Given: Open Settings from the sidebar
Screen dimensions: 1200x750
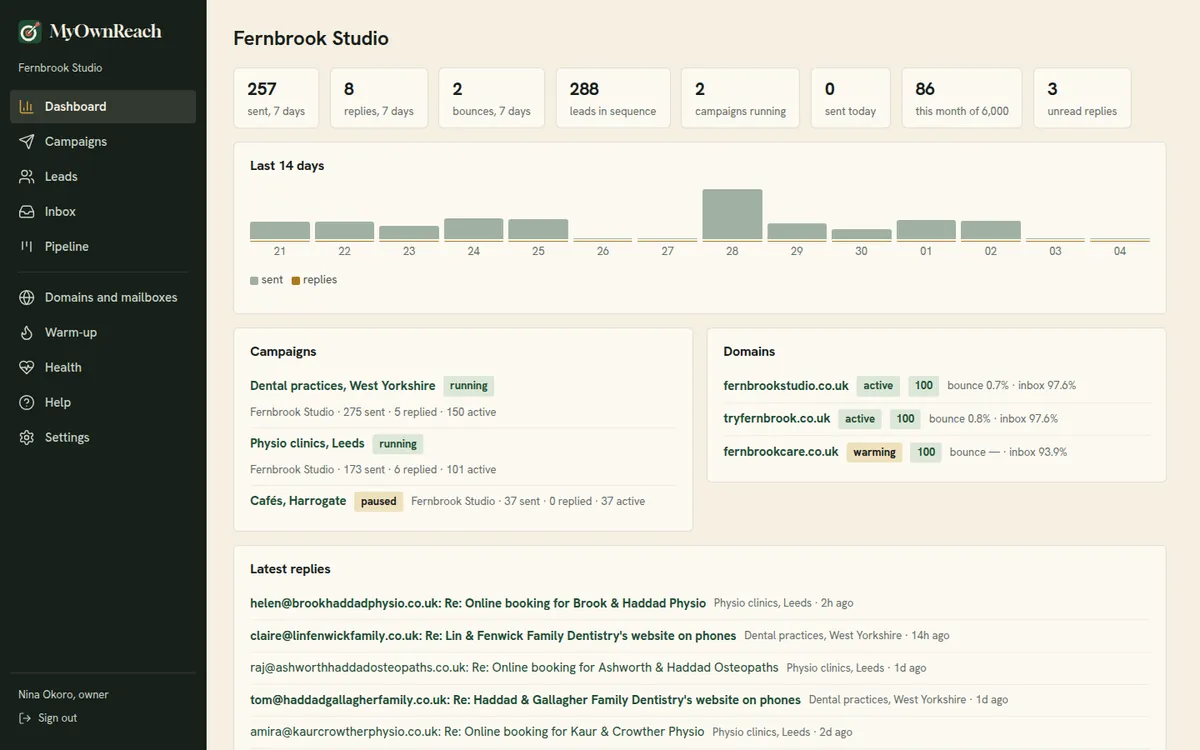Looking at the screenshot, I should (103, 437).
